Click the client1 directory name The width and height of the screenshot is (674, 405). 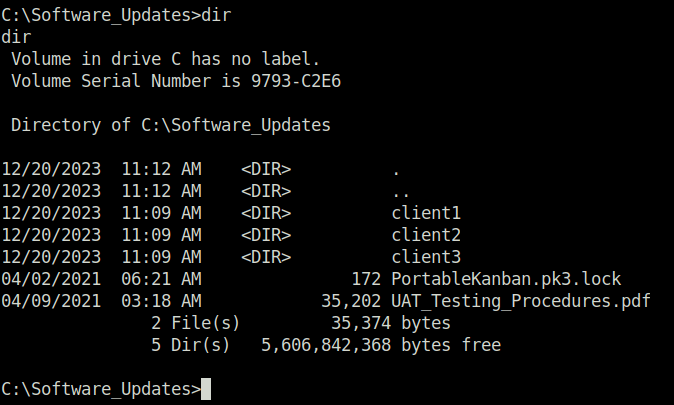click(426, 213)
